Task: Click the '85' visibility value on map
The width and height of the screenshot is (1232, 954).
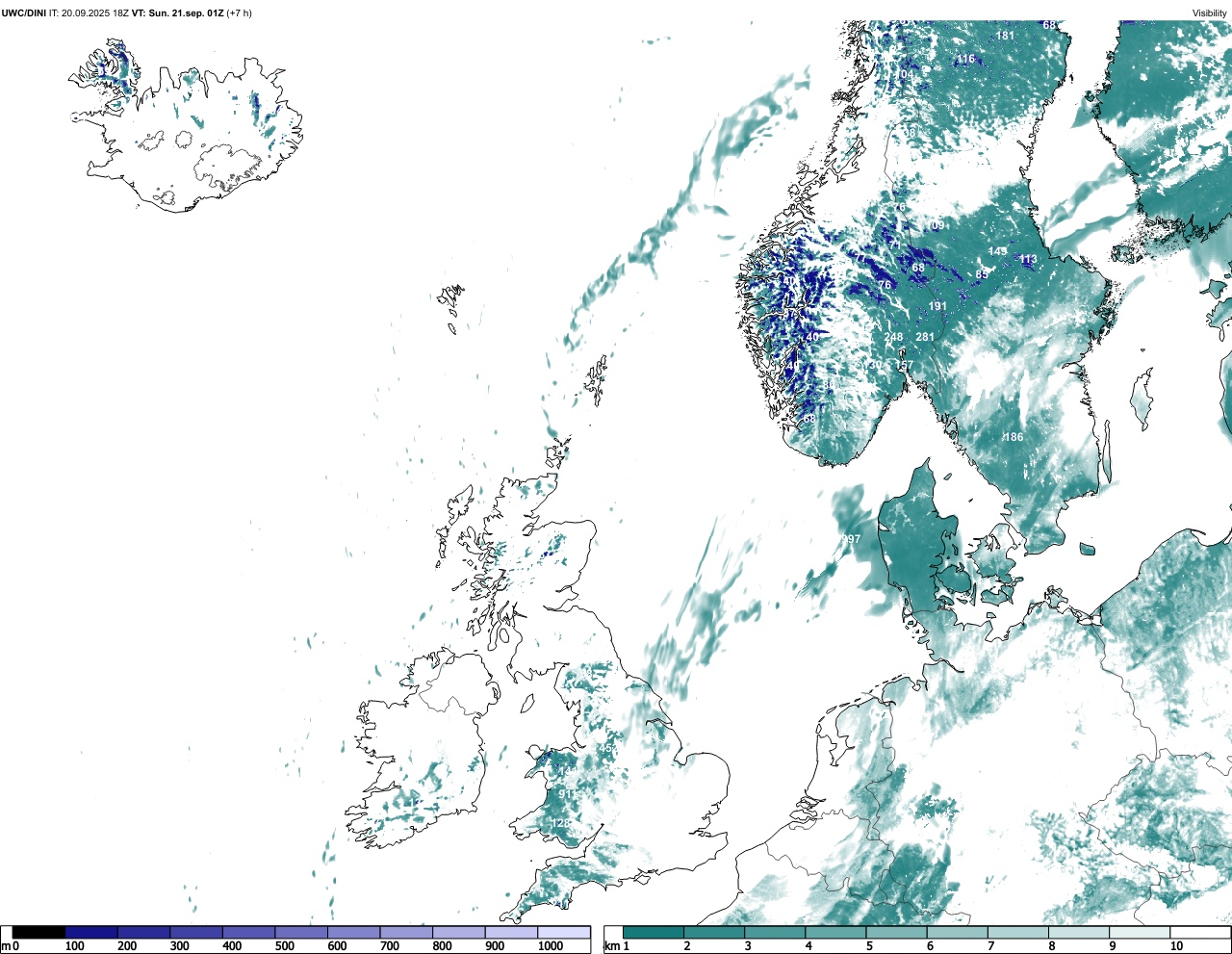Action: tap(982, 274)
